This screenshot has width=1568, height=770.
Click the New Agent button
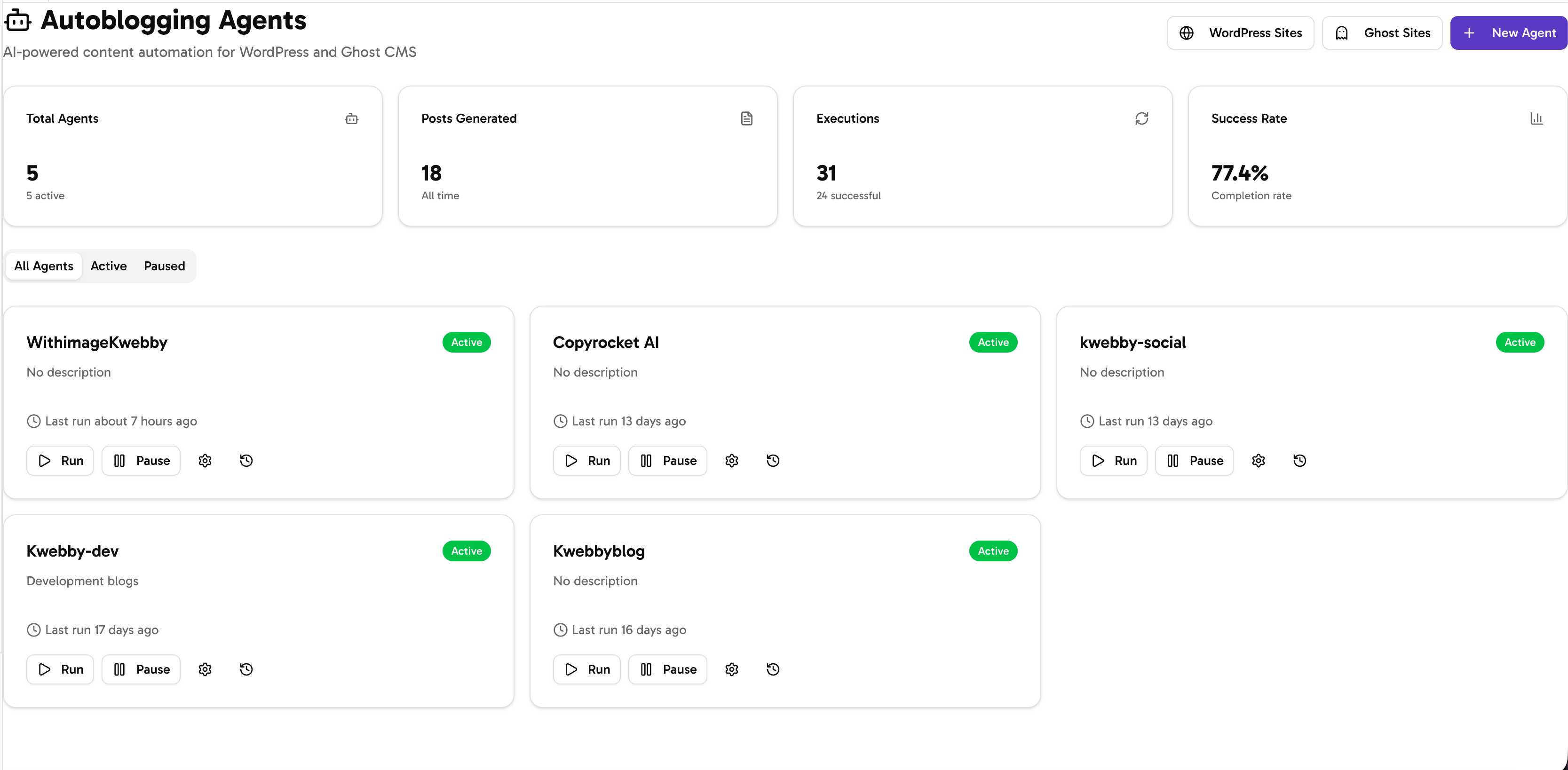(1508, 33)
